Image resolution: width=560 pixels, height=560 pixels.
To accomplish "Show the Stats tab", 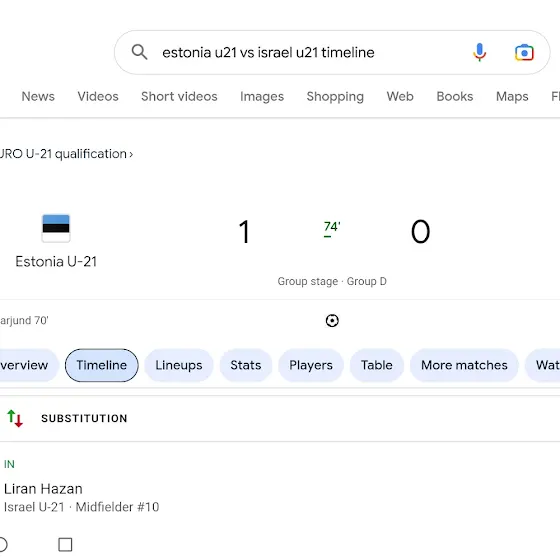I will 245,365.
